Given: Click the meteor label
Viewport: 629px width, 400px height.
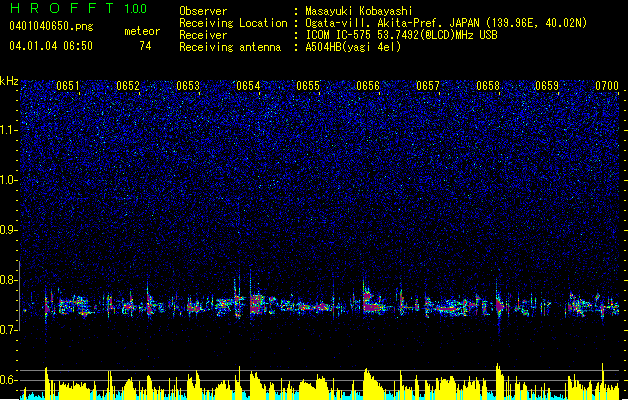Looking at the screenshot, I should 142,31.
